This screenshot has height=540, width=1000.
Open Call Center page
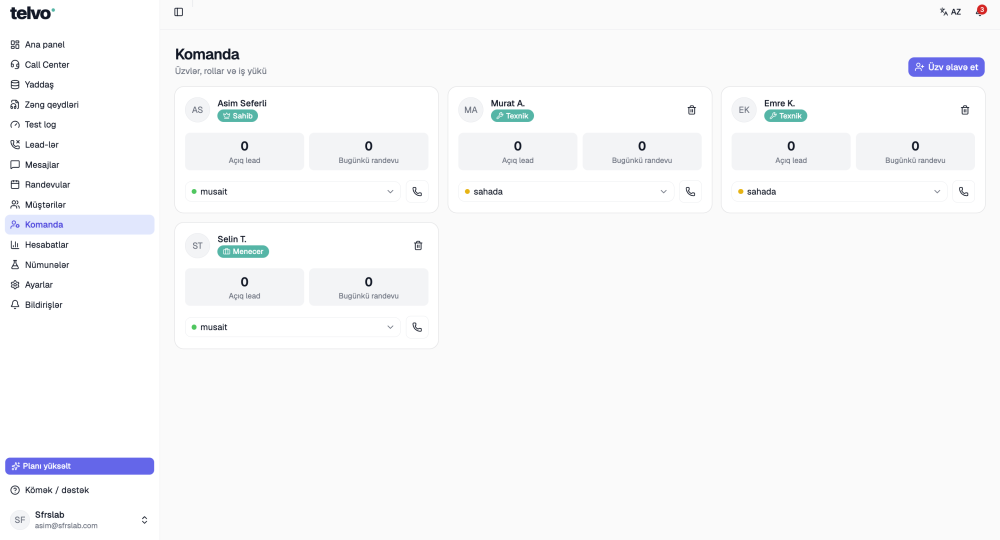coord(80,64)
